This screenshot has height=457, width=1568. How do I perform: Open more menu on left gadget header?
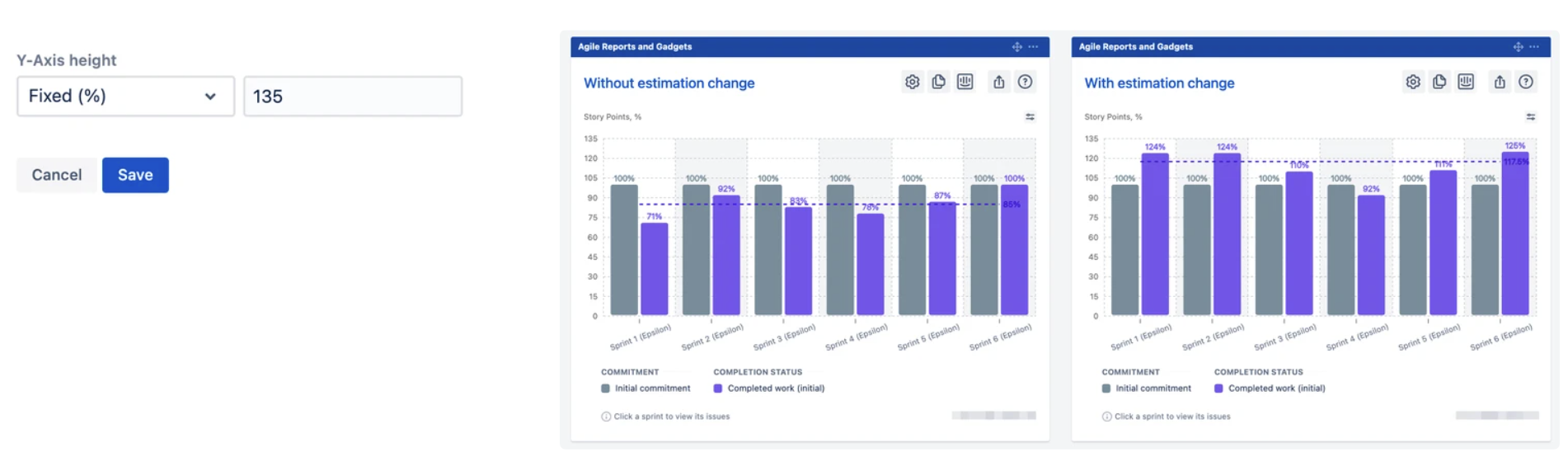click(x=1033, y=47)
